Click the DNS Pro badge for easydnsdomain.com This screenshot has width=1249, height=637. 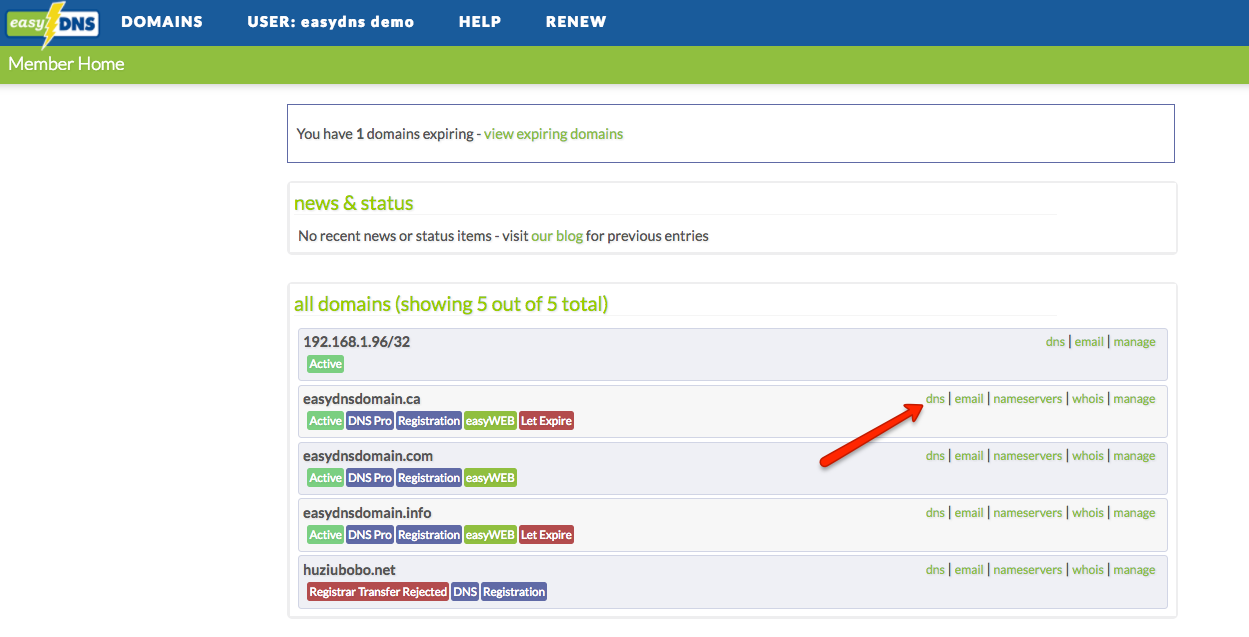point(370,478)
